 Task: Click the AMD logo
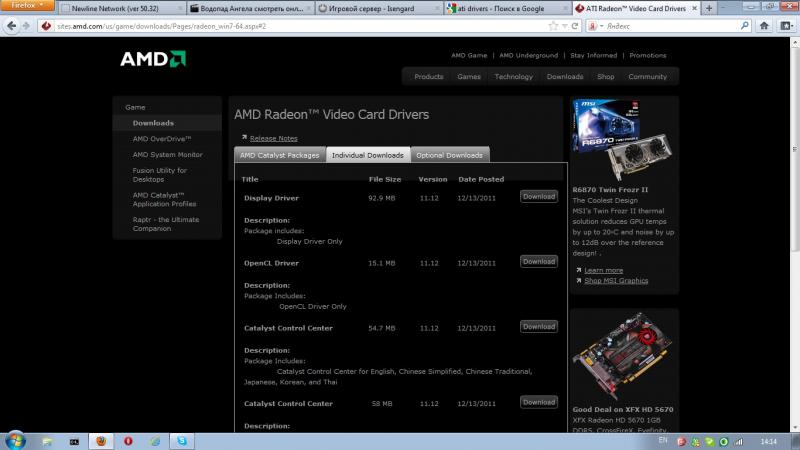pos(153,59)
